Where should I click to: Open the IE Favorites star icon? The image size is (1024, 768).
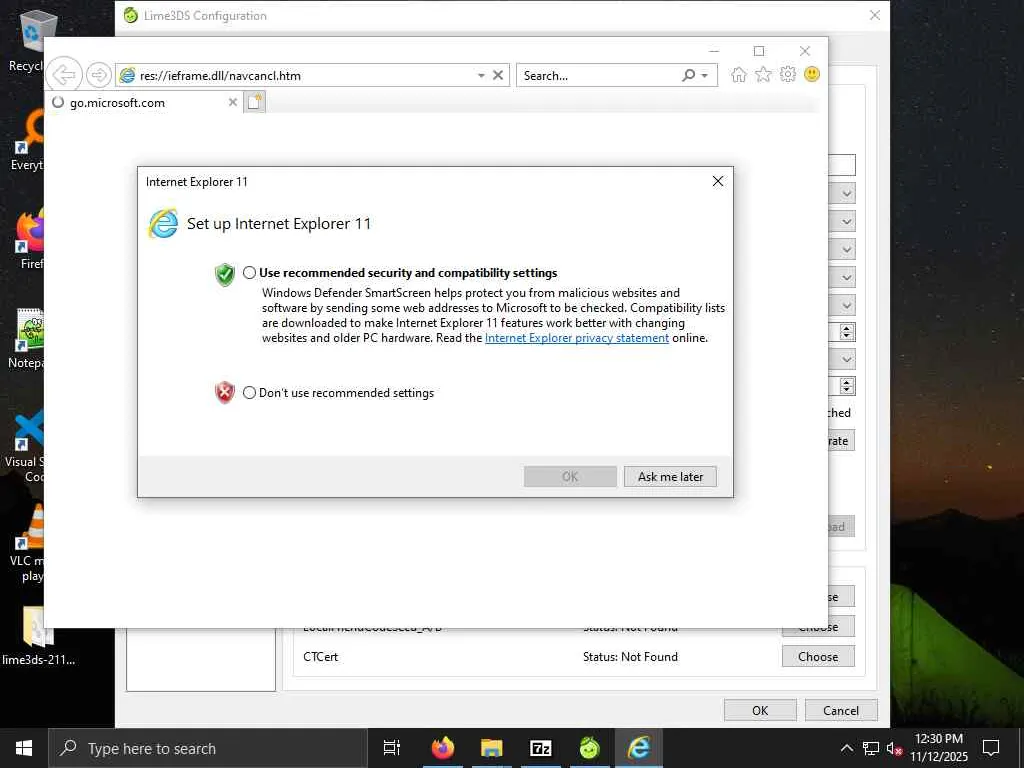763,74
